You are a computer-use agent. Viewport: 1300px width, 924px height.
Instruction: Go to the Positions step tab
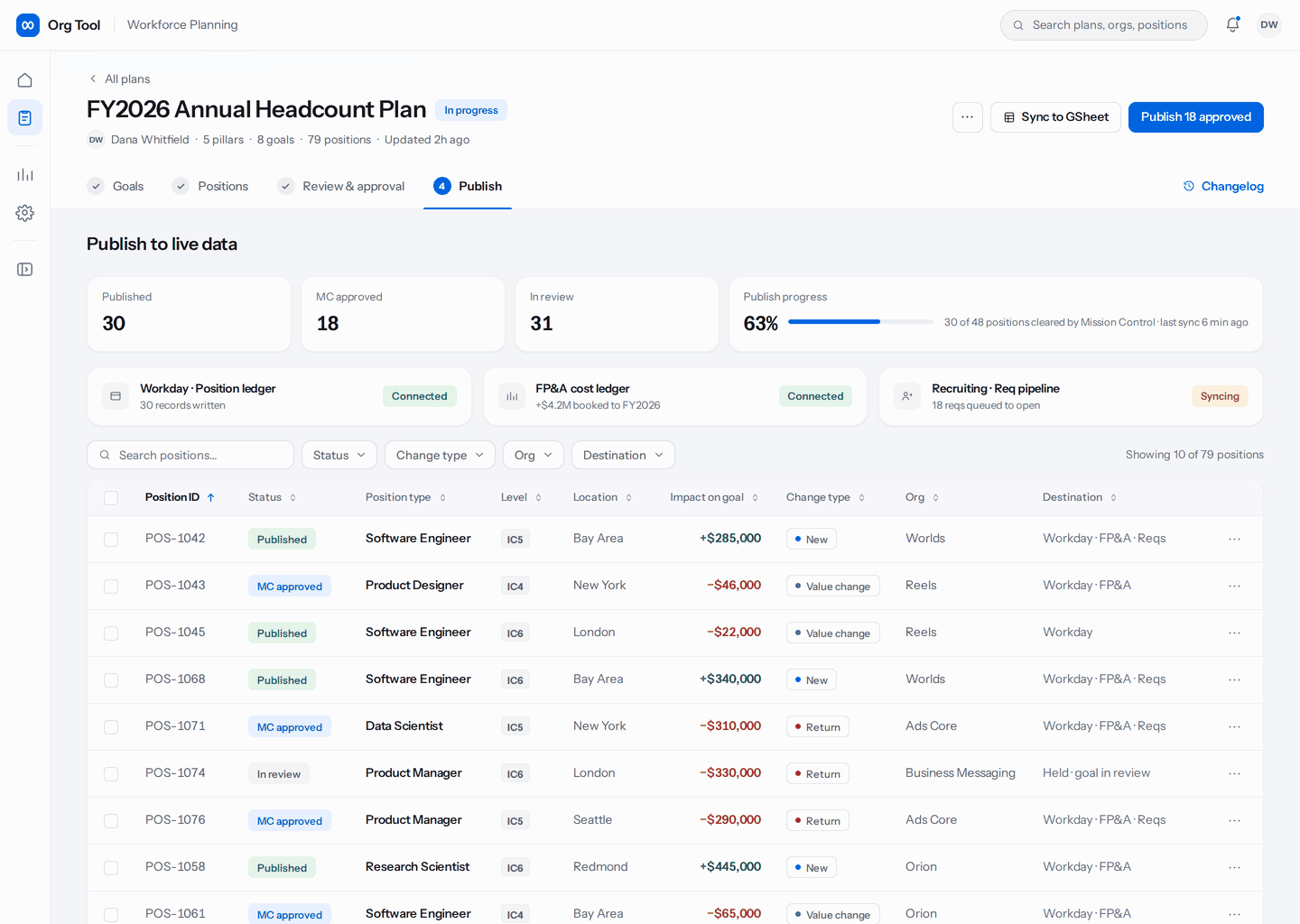[x=210, y=186]
